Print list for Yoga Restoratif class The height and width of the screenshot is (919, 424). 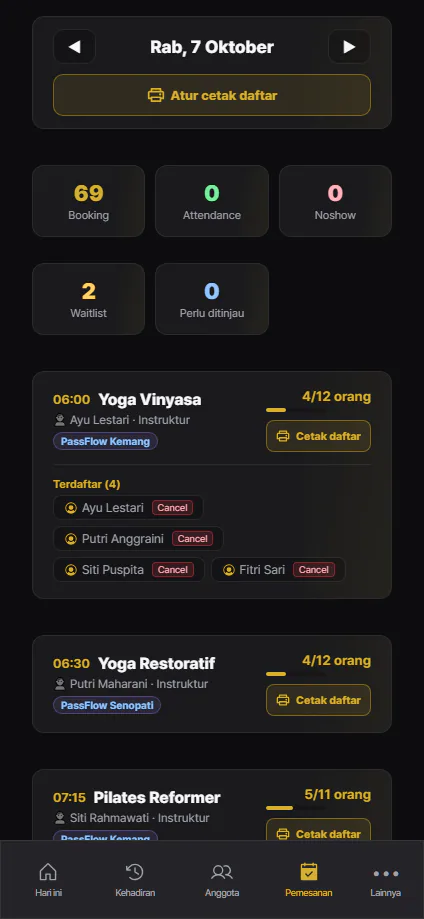tap(318, 700)
